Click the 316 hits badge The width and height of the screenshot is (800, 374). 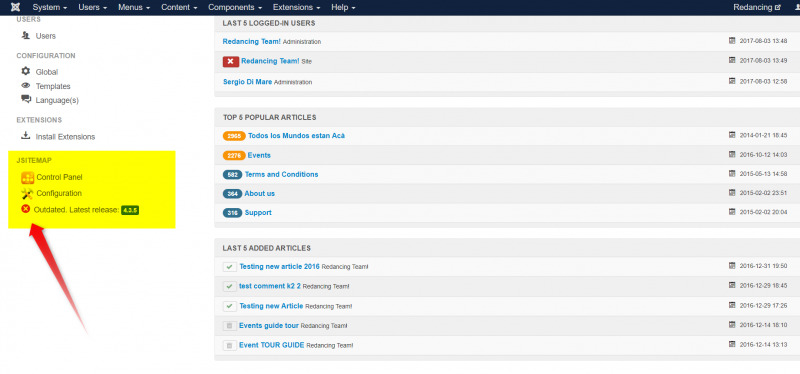click(233, 213)
